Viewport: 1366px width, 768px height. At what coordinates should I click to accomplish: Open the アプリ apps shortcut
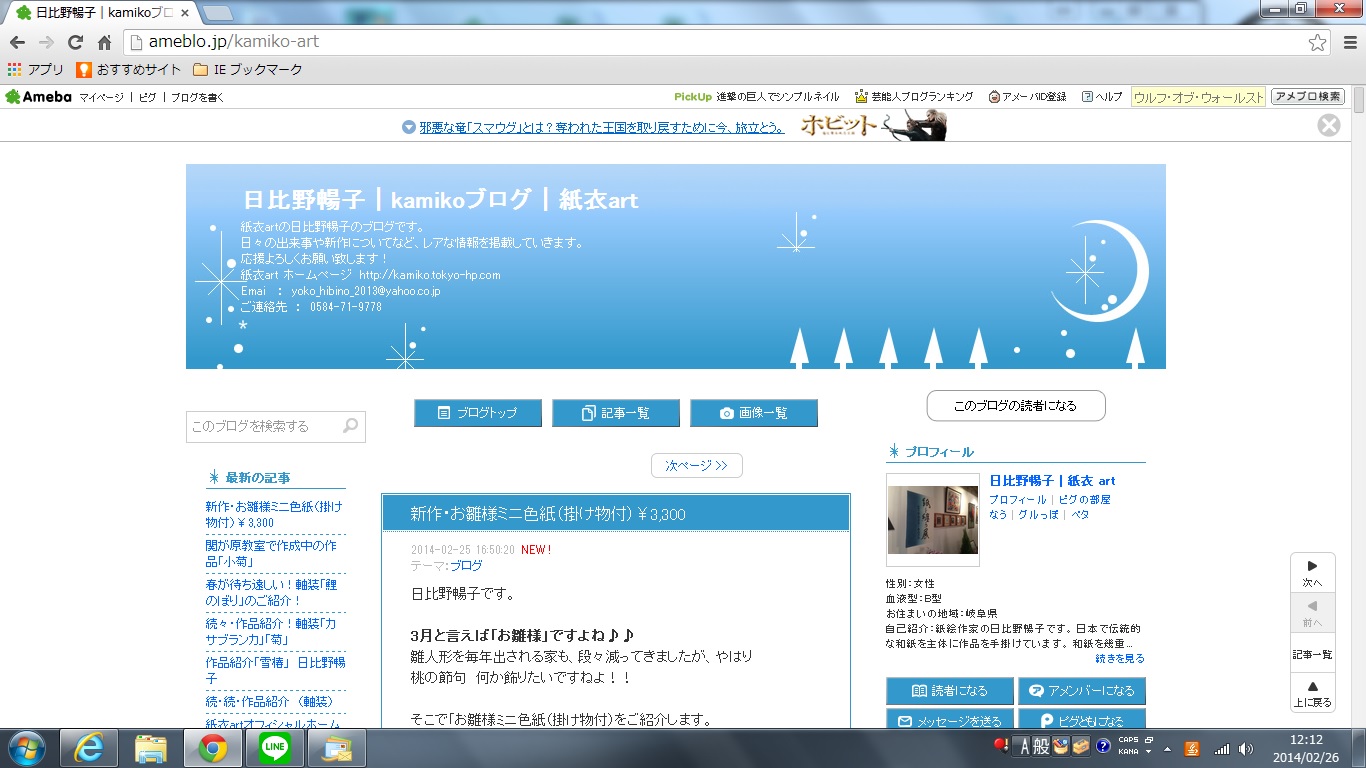[x=36, y=70]
